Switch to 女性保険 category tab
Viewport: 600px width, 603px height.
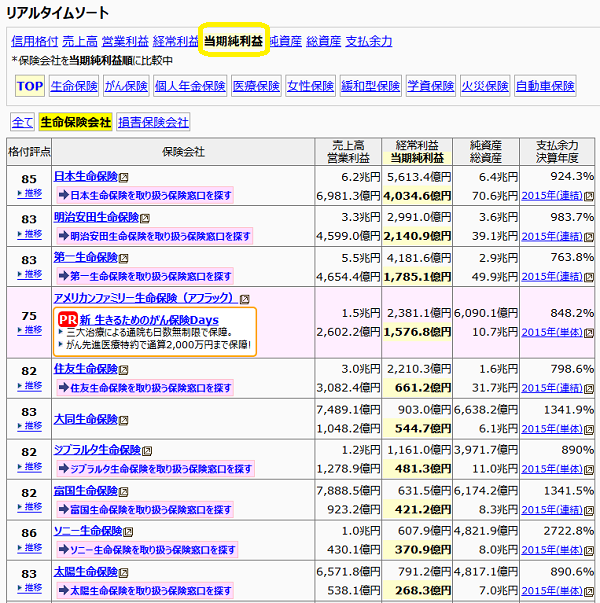[x=310, y=86]
